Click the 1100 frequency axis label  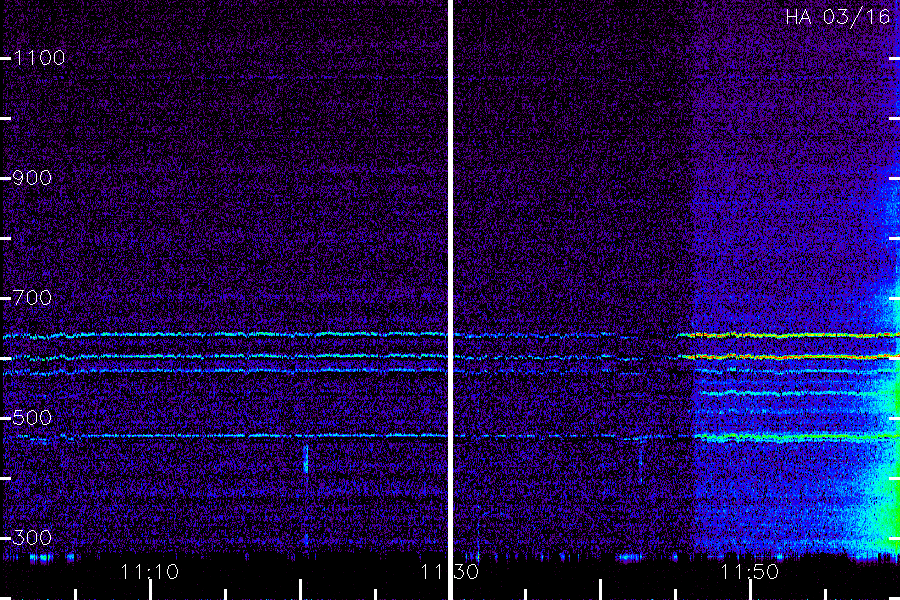39,58
